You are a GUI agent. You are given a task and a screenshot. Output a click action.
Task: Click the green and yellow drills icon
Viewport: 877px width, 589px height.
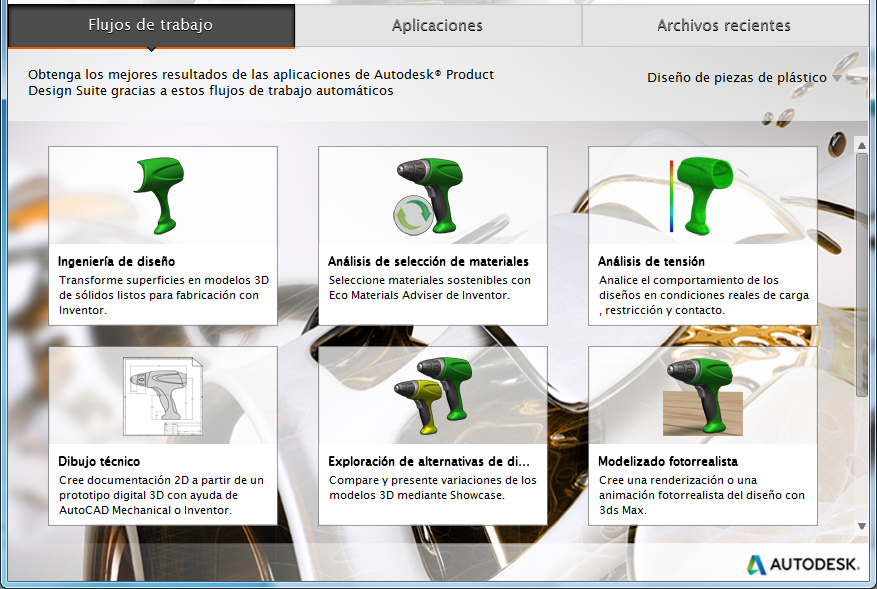pyautogui.click(x=433, y=395)
